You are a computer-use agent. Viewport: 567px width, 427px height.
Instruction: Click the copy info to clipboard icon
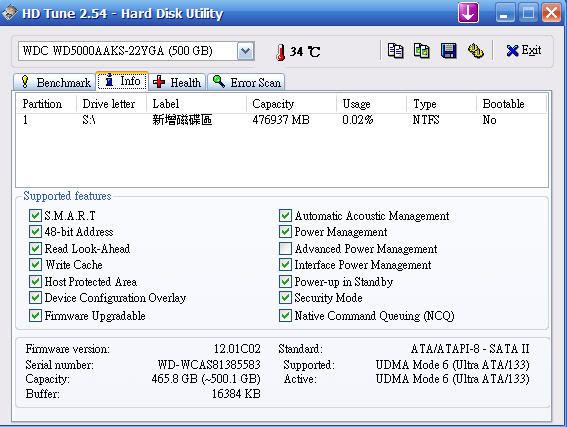(395, 51)
